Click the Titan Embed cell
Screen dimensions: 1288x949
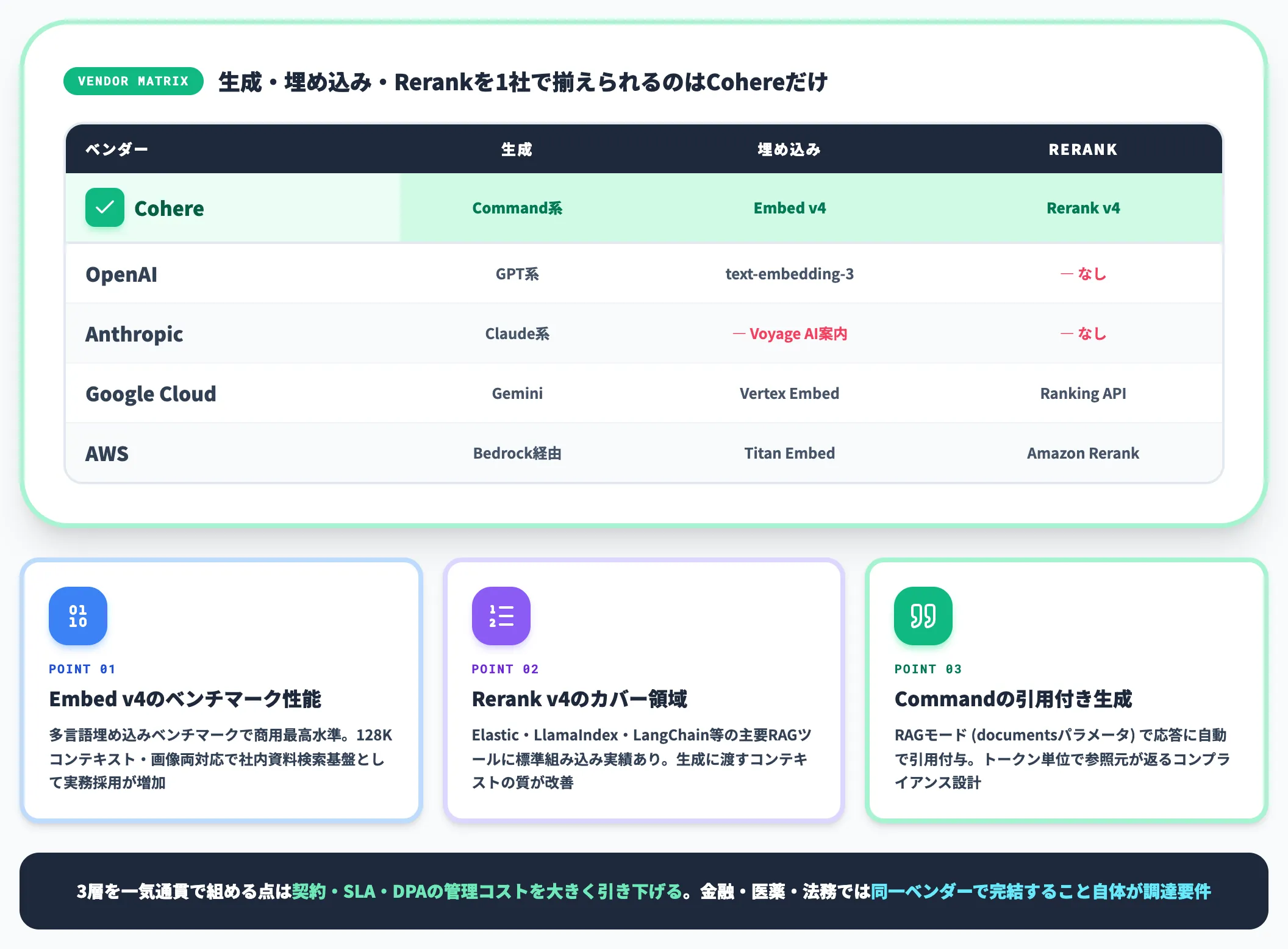point(790,453)
